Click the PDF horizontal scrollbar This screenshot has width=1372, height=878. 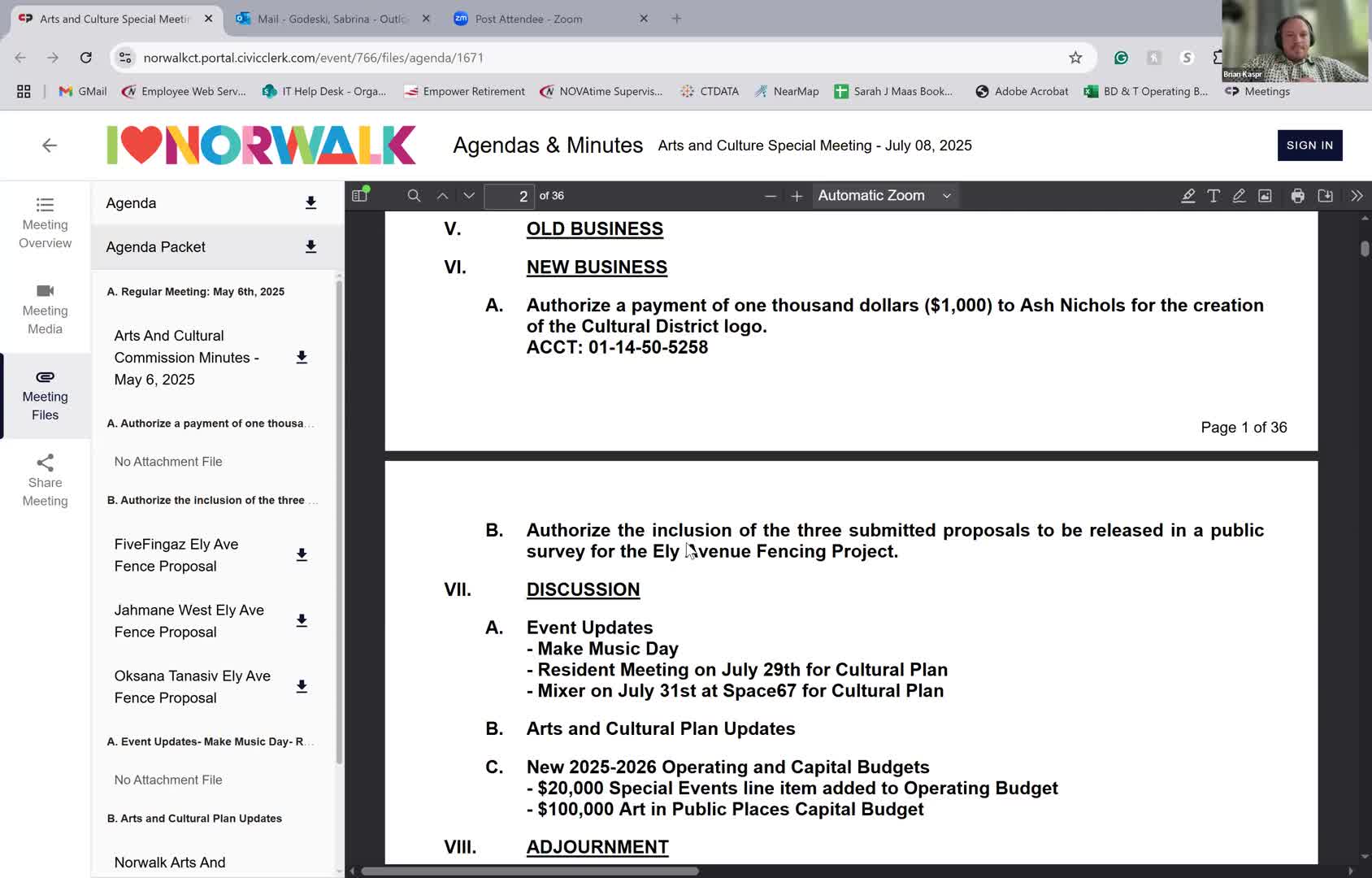tap(529, 871)
